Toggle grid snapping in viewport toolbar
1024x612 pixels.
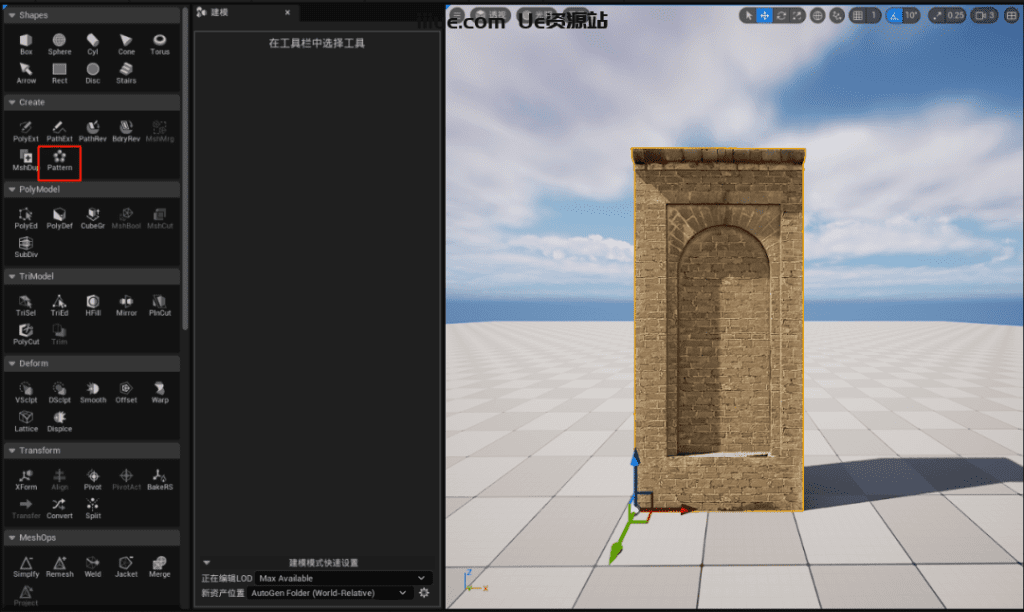click(858, 15)
